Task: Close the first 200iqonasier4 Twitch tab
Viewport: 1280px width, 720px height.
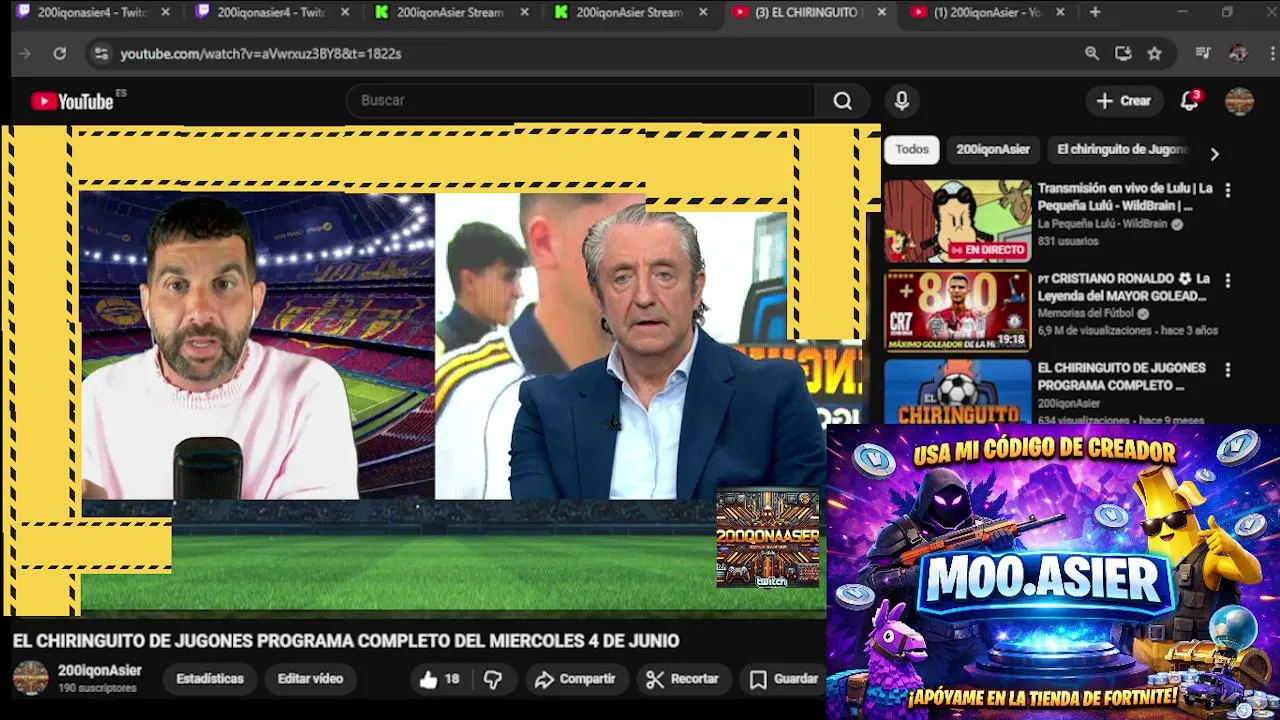Action: point(165,12)
